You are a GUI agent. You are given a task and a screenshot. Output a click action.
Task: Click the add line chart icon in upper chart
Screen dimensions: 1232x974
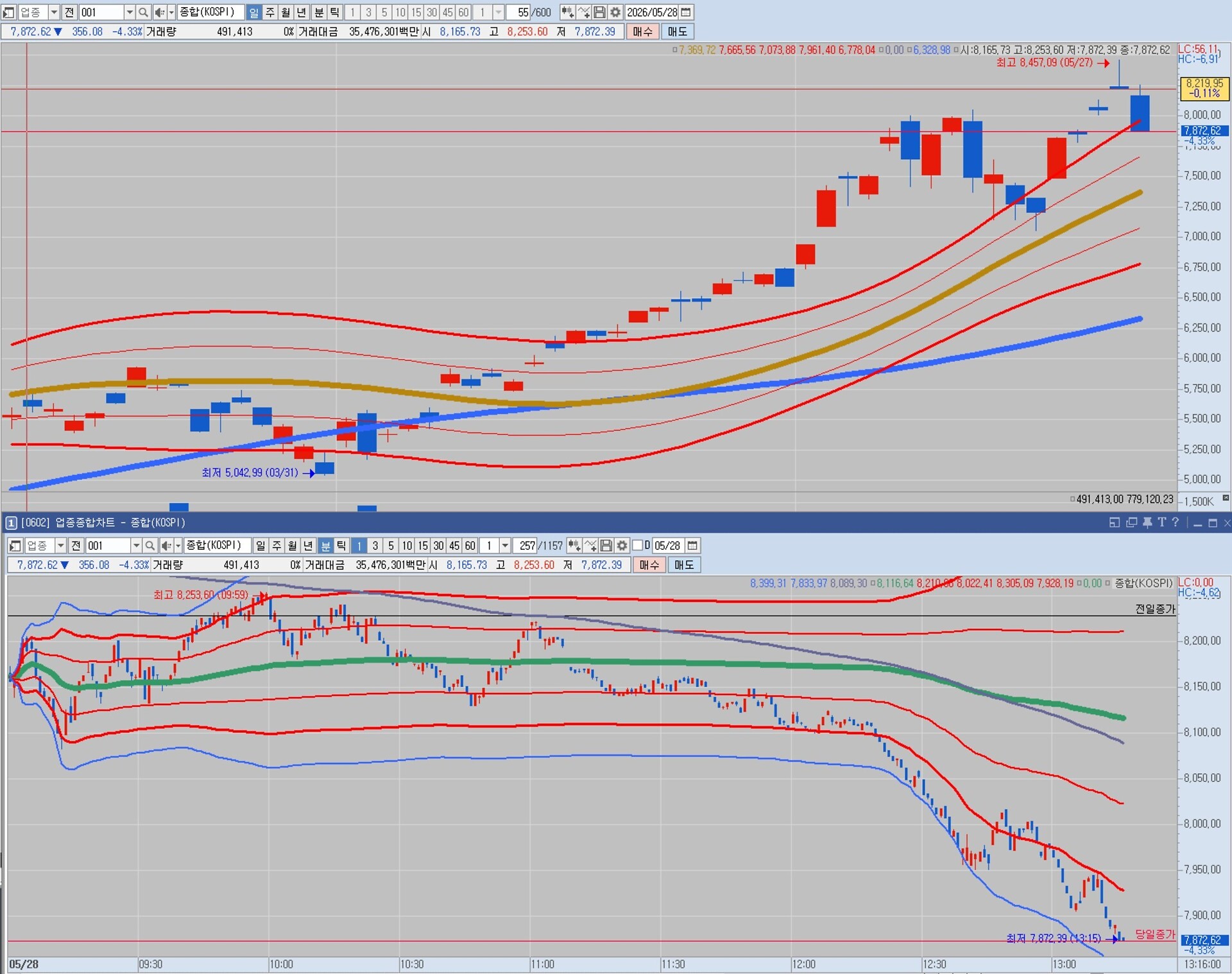(583, 12)
